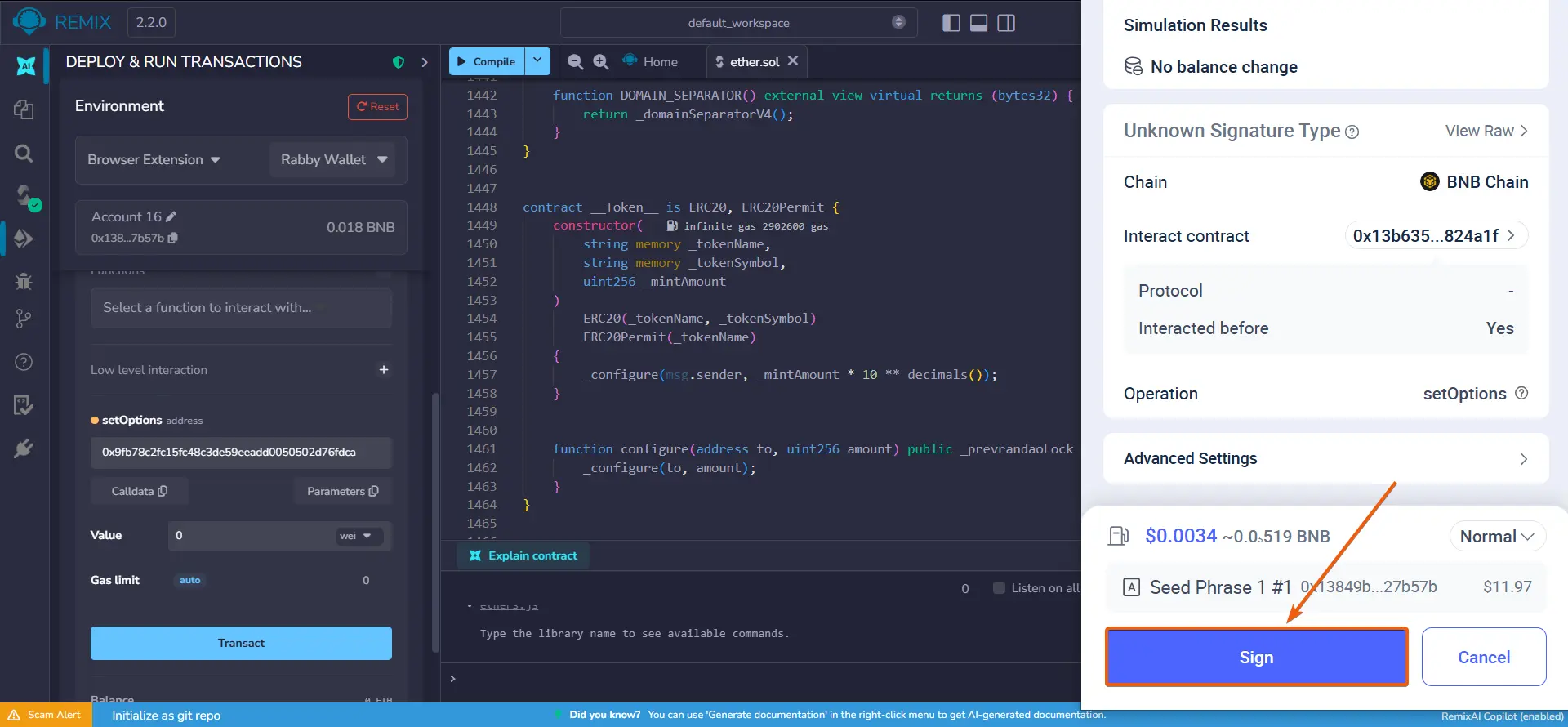Click Explain contract

[x=523, y=555]
